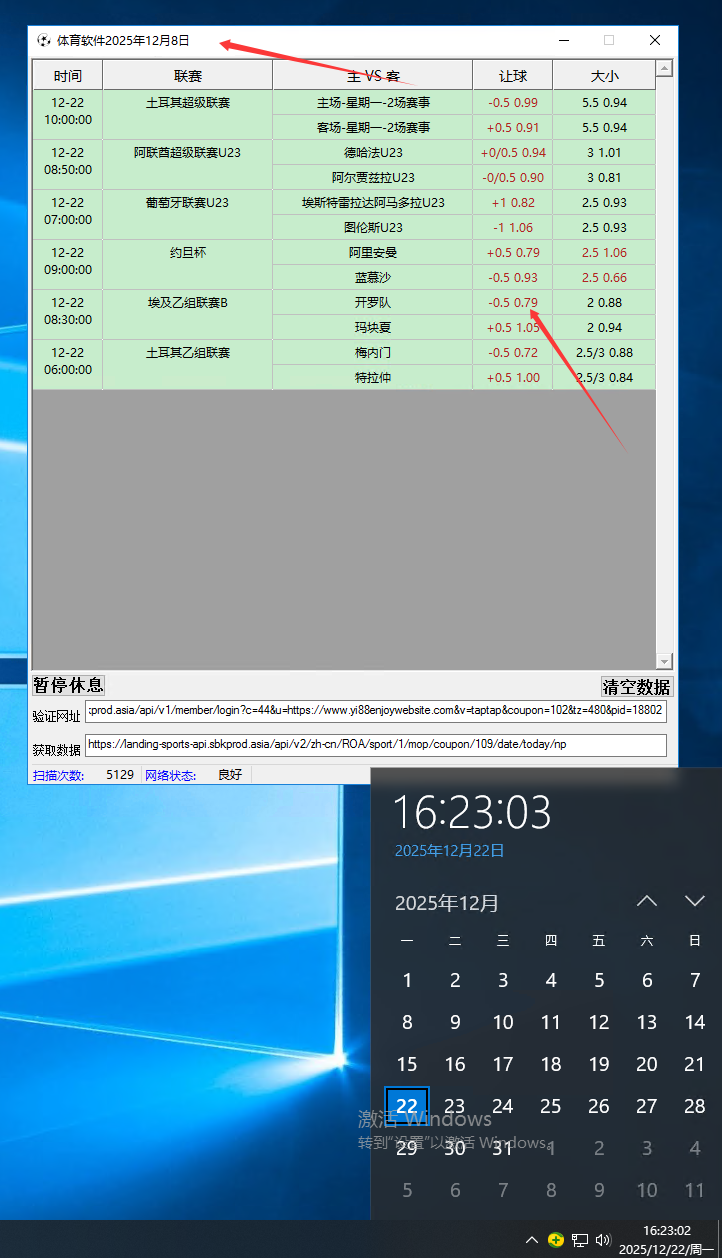Click the 暂停休息 button
The height and width of the screenshot is (1258, 722).
[68, 685]
